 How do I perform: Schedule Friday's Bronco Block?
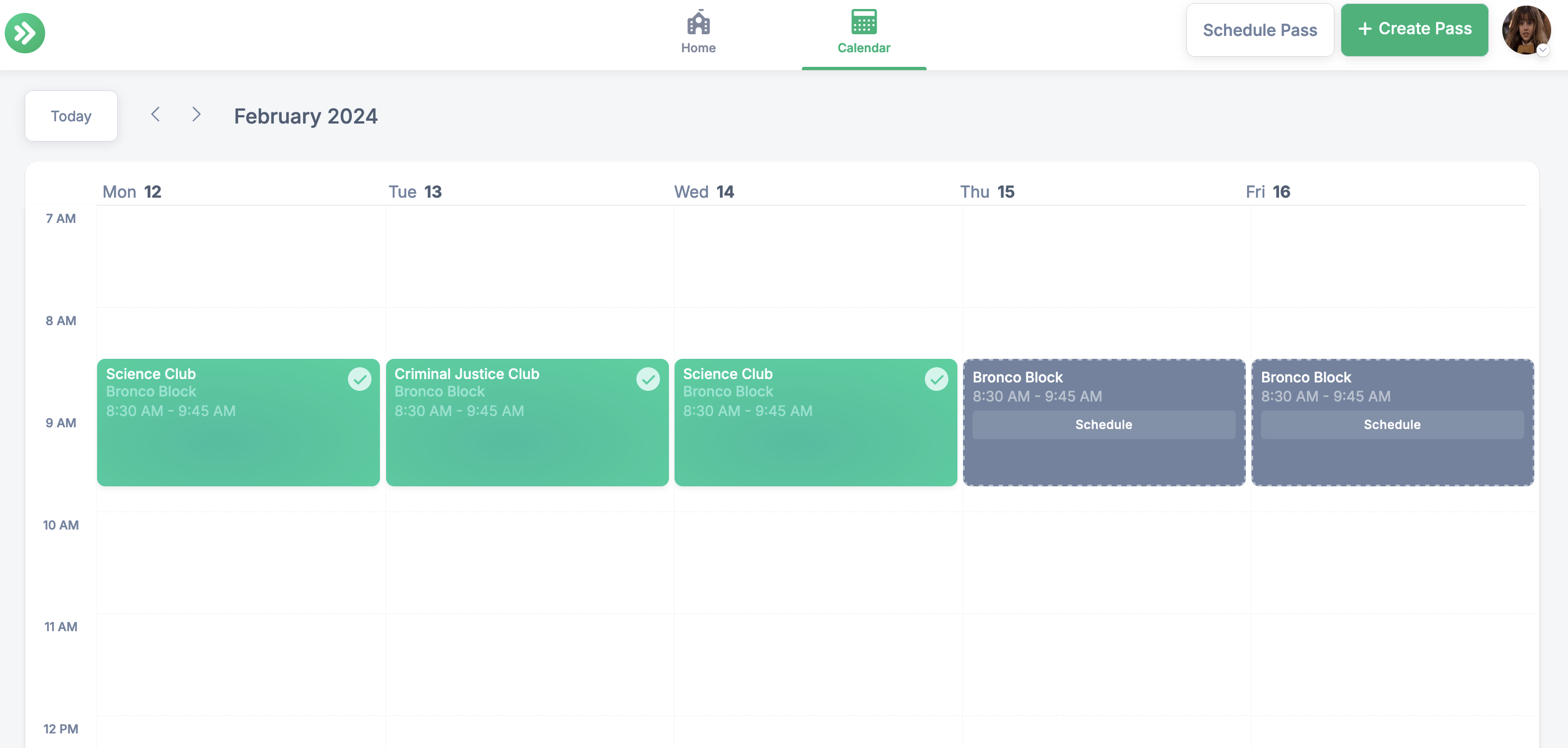(1391, 425)
